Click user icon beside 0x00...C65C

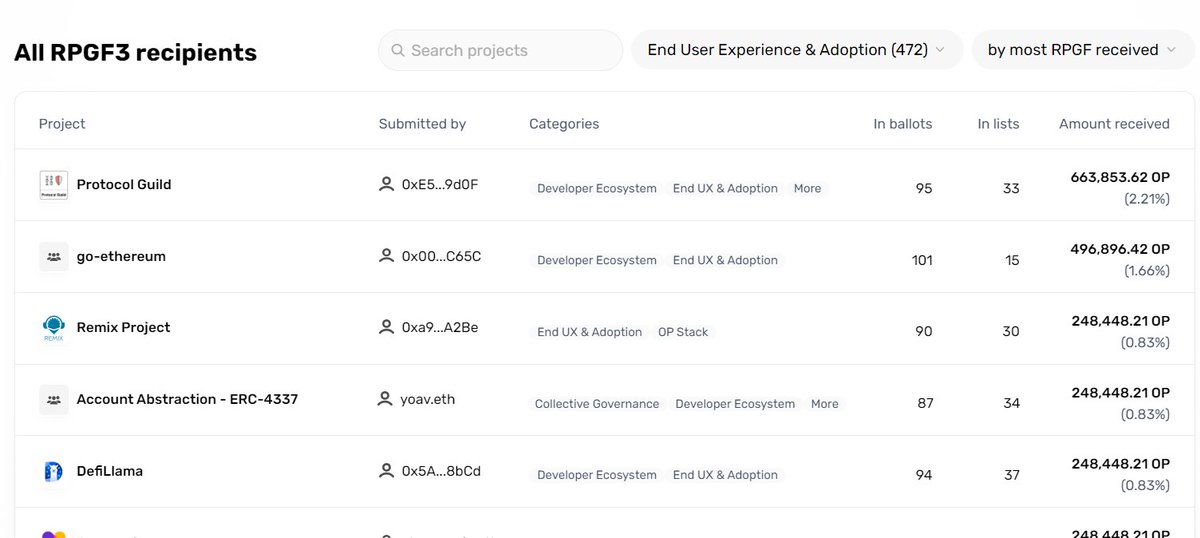point(386,256)
